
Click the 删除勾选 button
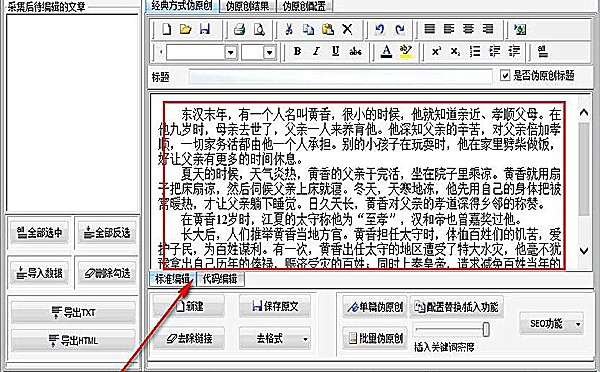pos(107,273)
